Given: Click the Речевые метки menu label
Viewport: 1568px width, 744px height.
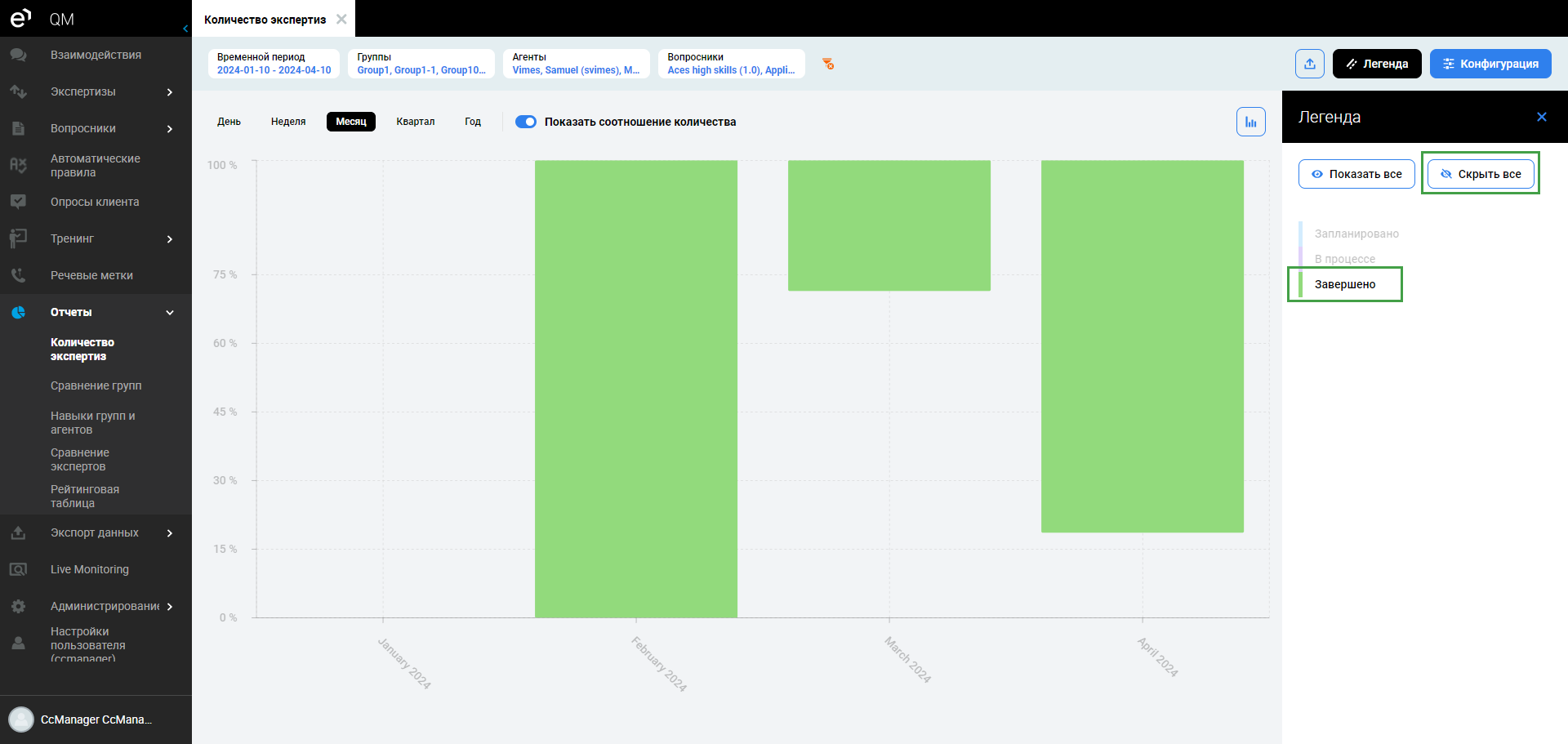Looking at the screenshot, I should tap(91, 275).
